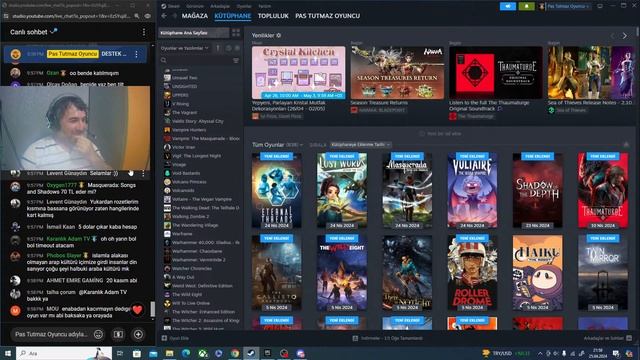Click the super chat money icon
The height and width of the screenshot is (360, 640).
tap(118, 334)
